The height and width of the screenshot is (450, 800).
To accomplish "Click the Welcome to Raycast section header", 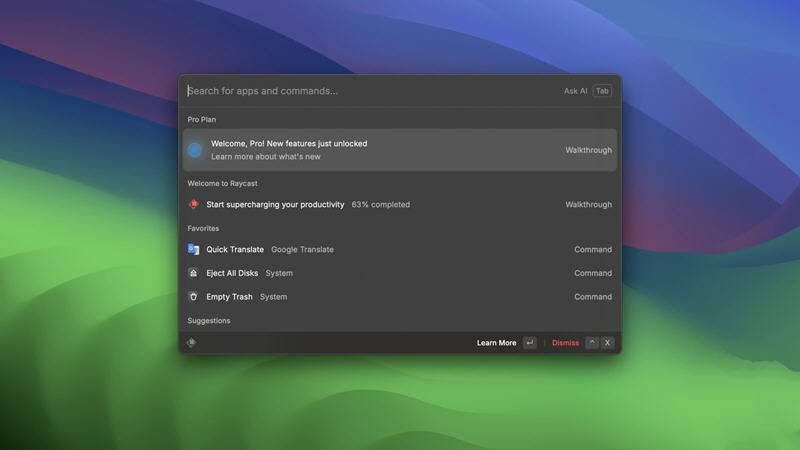I will click(x=222, y=184).
